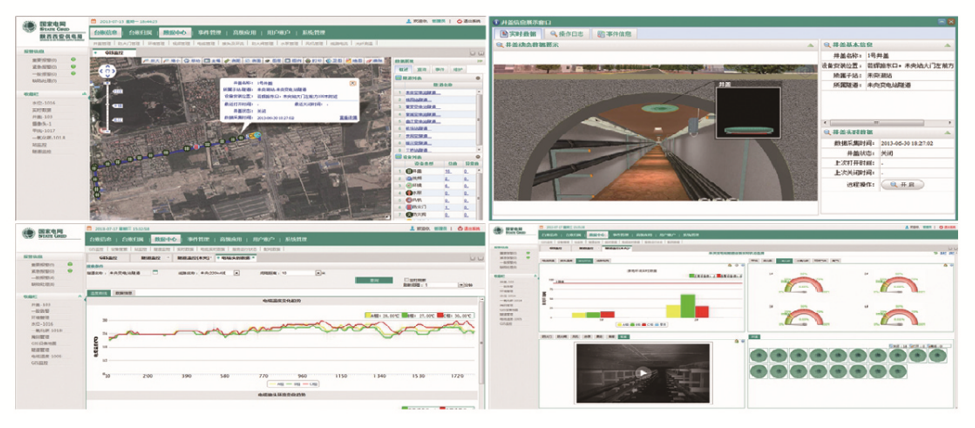Click the green B相 27.00℃ legend swatch
975x428 pixels.
coord(404,315)
